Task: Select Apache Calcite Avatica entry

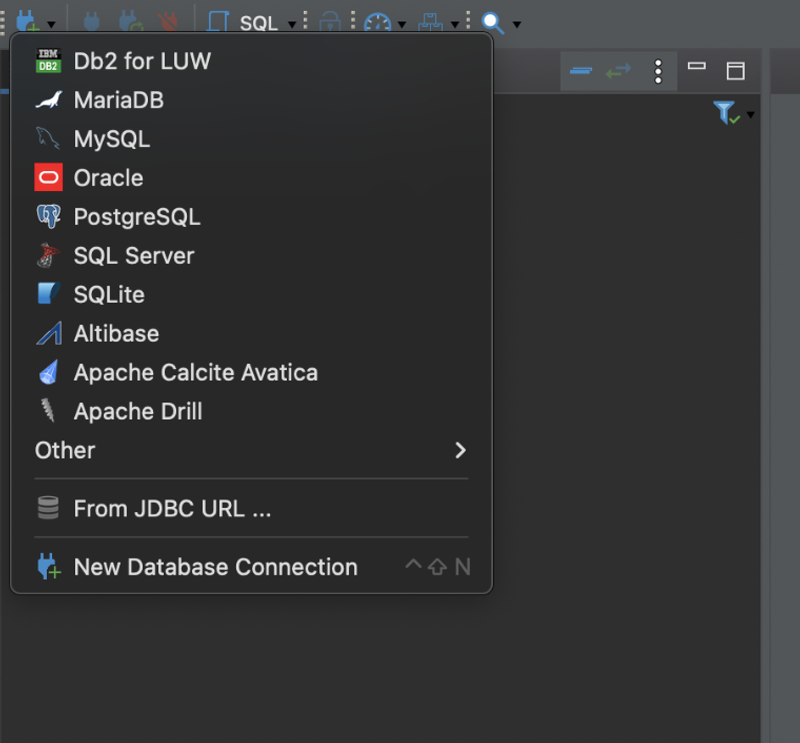Action: [251, 372]
